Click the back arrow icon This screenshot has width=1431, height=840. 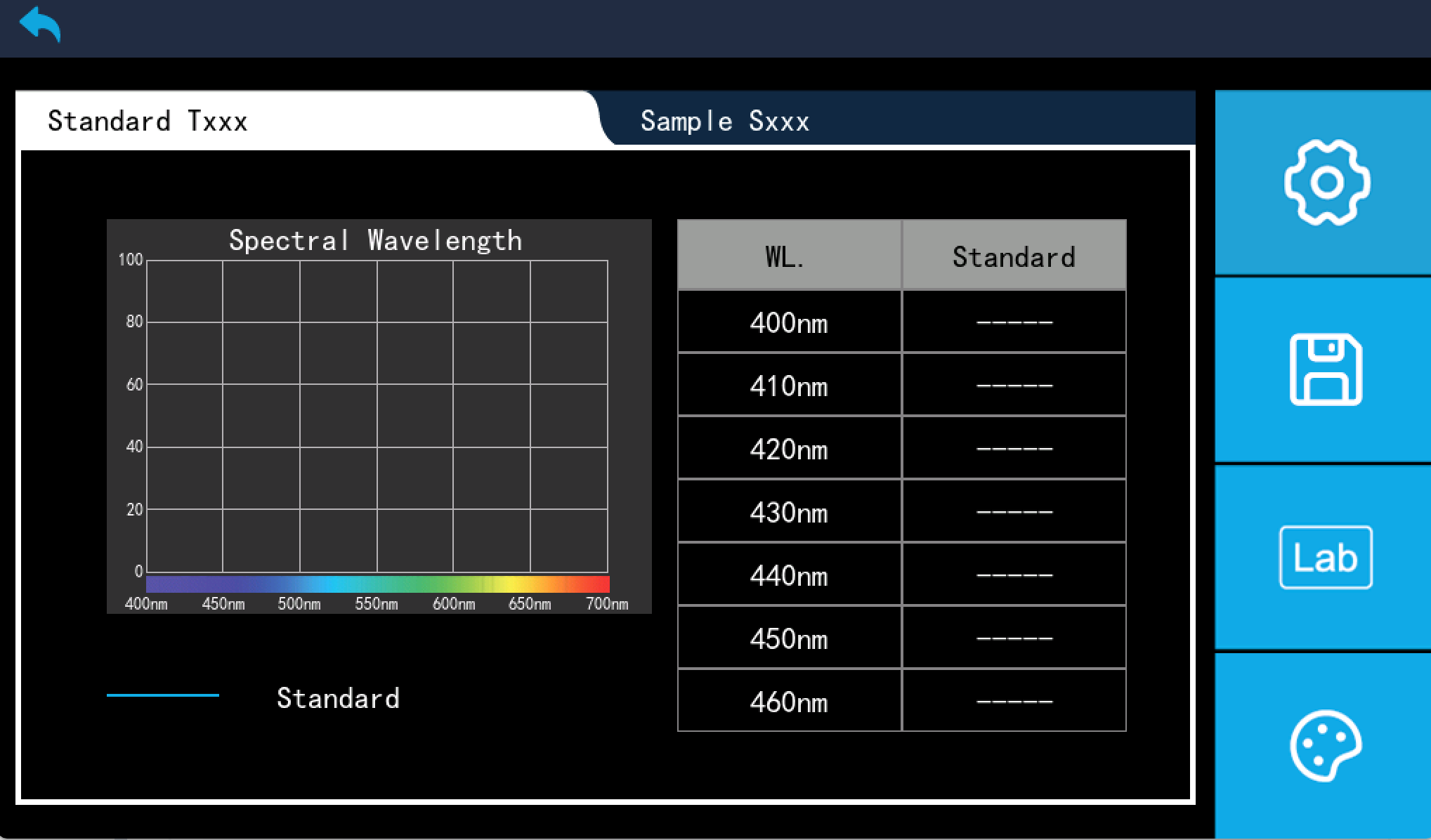point(40,25)
